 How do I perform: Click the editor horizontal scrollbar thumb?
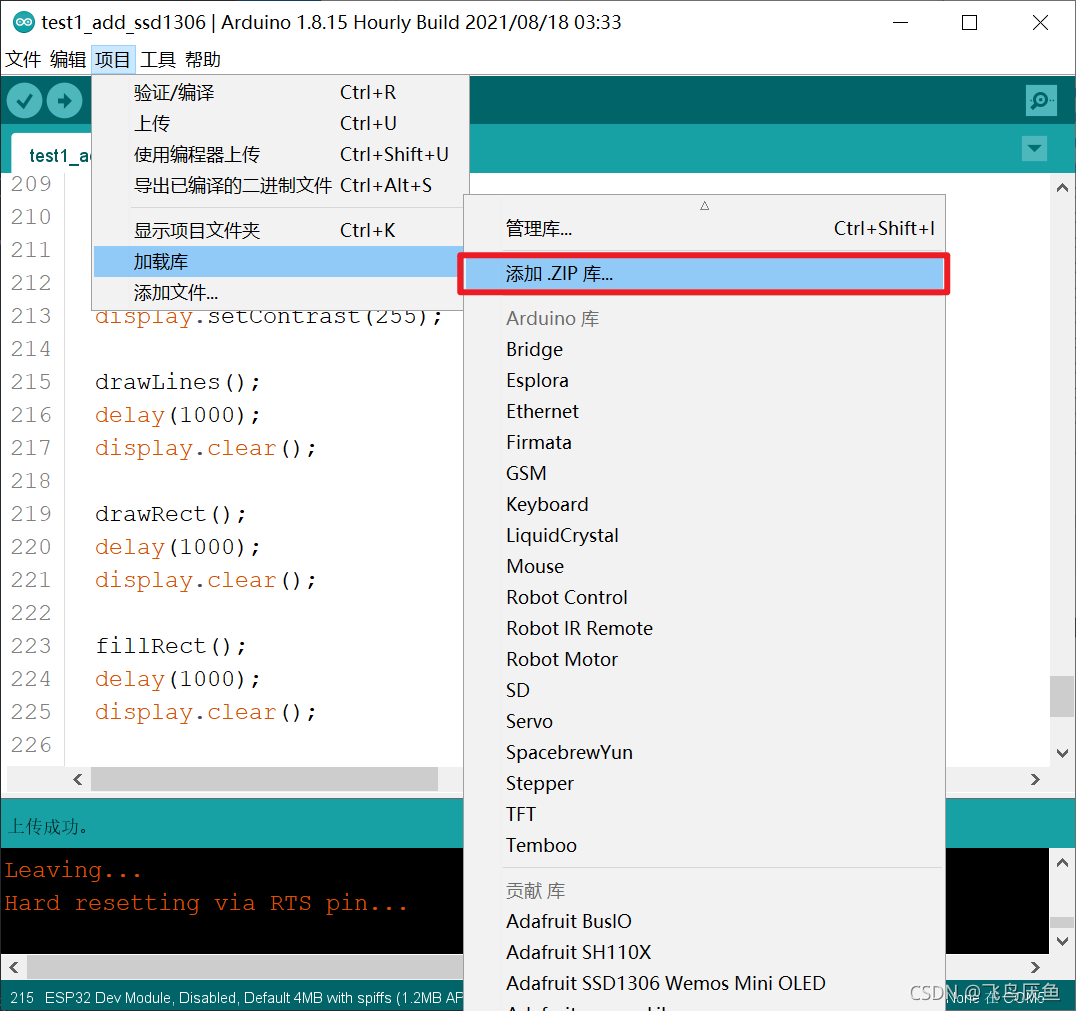[264, 779]
